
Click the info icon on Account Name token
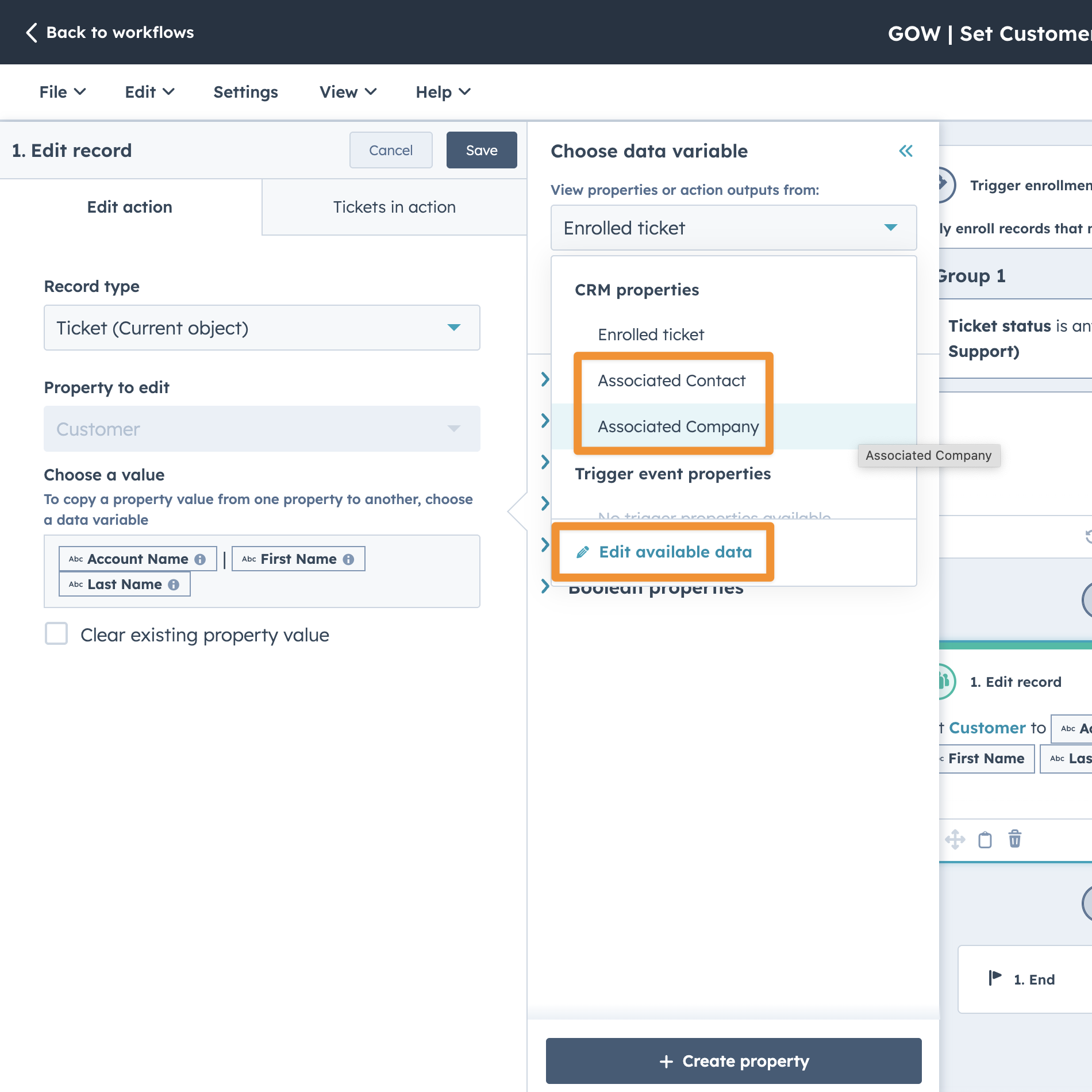pyautogui.click(x=200, y=559)
